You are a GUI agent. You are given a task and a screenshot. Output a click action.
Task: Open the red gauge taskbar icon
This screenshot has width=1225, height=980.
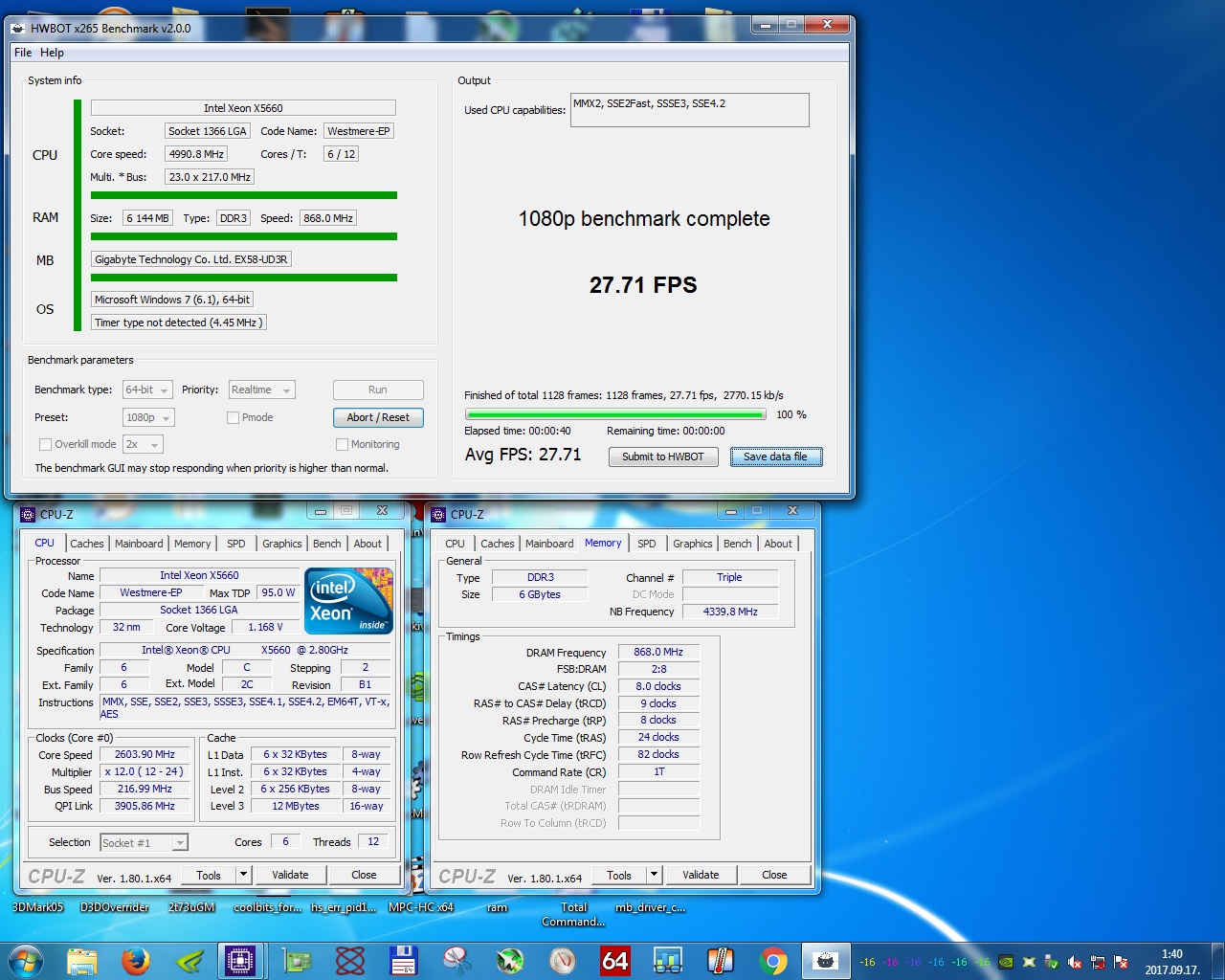coord(562,960)
